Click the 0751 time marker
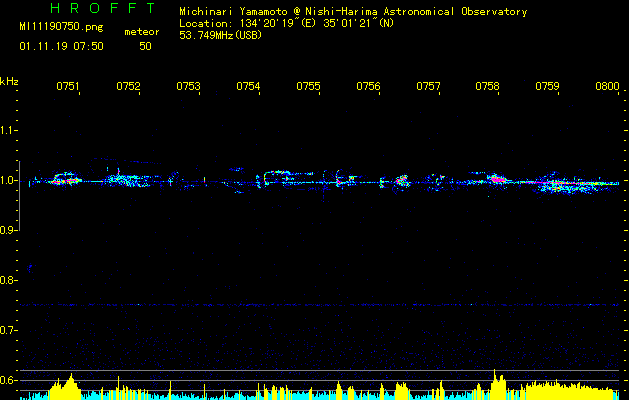This screenshot has width=629, height=400. click(x=68, y=86)
